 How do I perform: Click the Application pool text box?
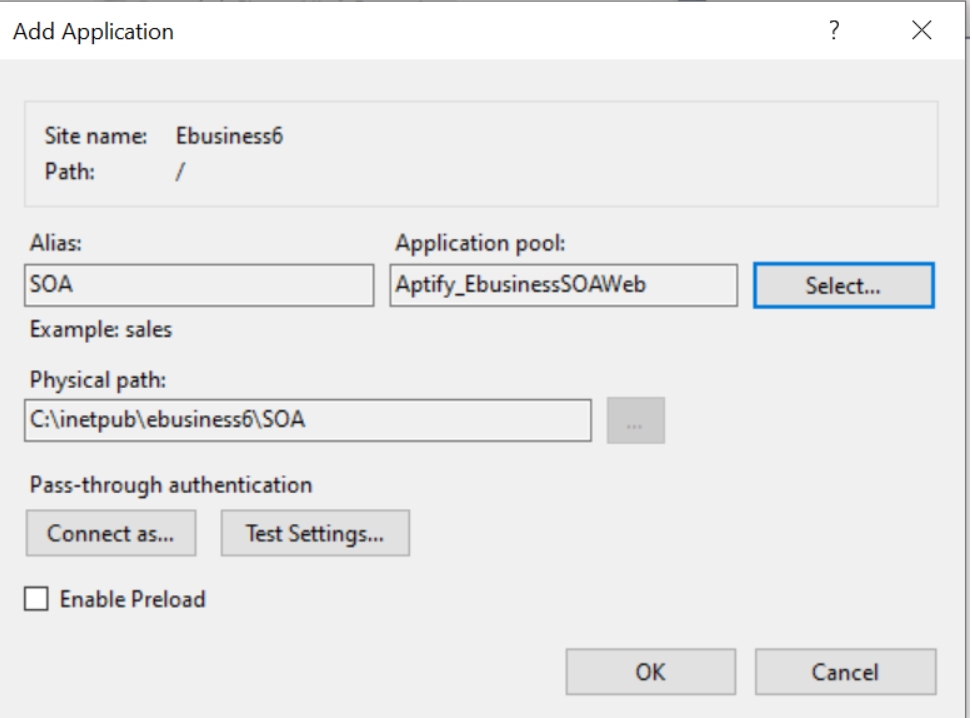(563, 285)
